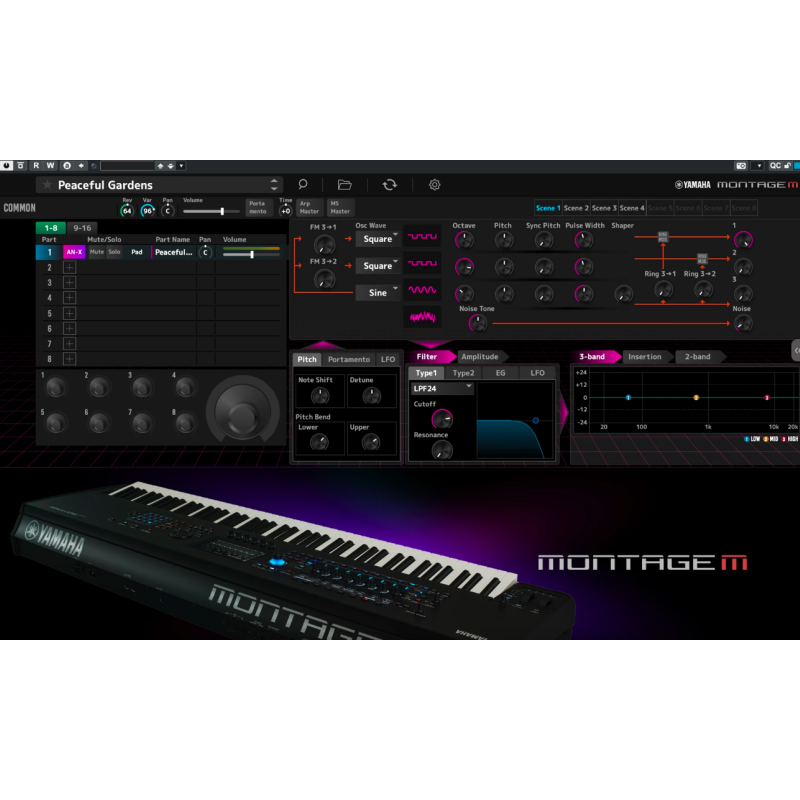The height and width of the screenshot is (800, 800).
Task: Open host preset dropdown triangle
Action: click(181, 166)
